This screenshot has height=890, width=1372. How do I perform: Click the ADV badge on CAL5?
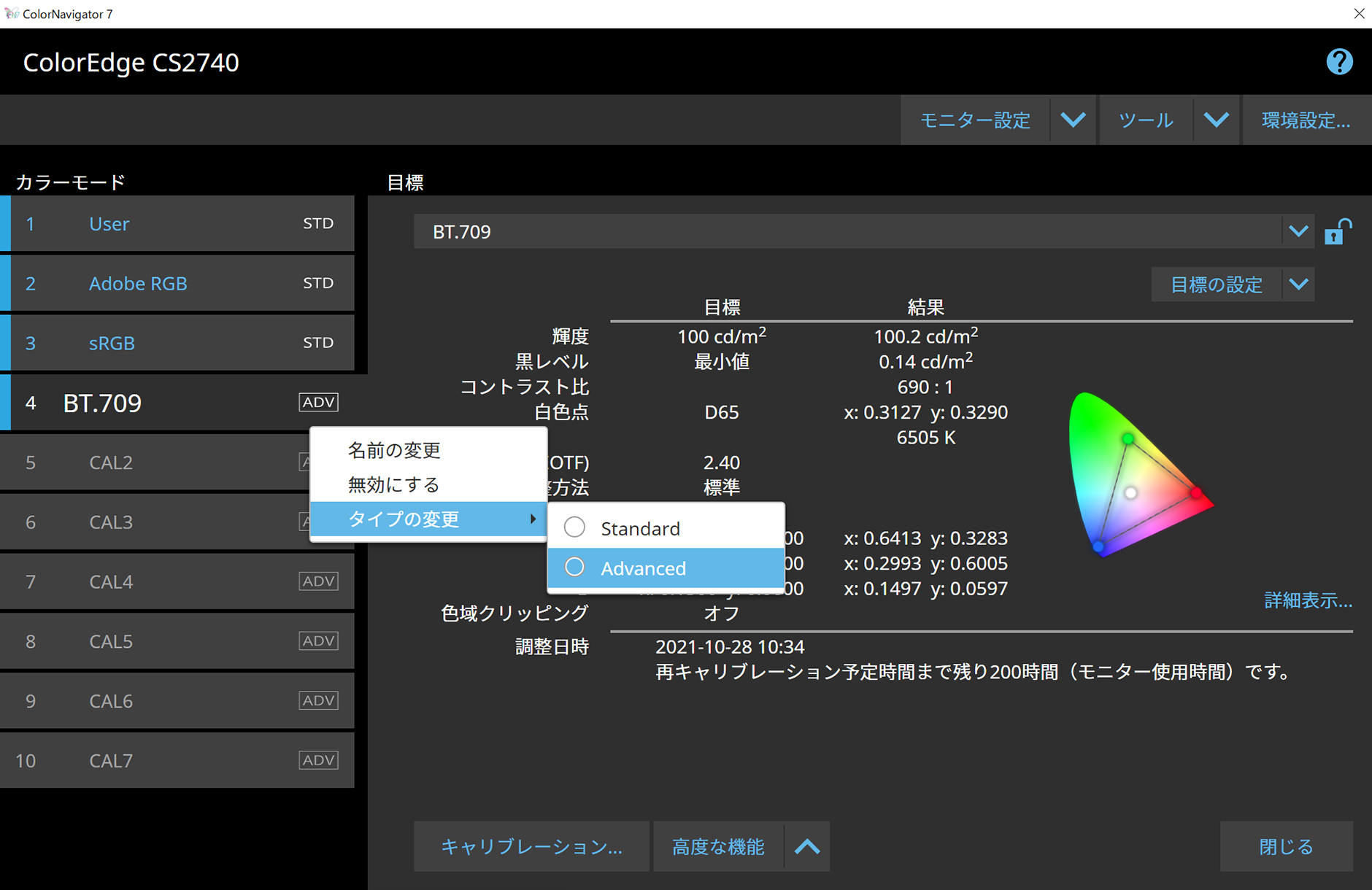pyautogui.click(x=319, y=641)
